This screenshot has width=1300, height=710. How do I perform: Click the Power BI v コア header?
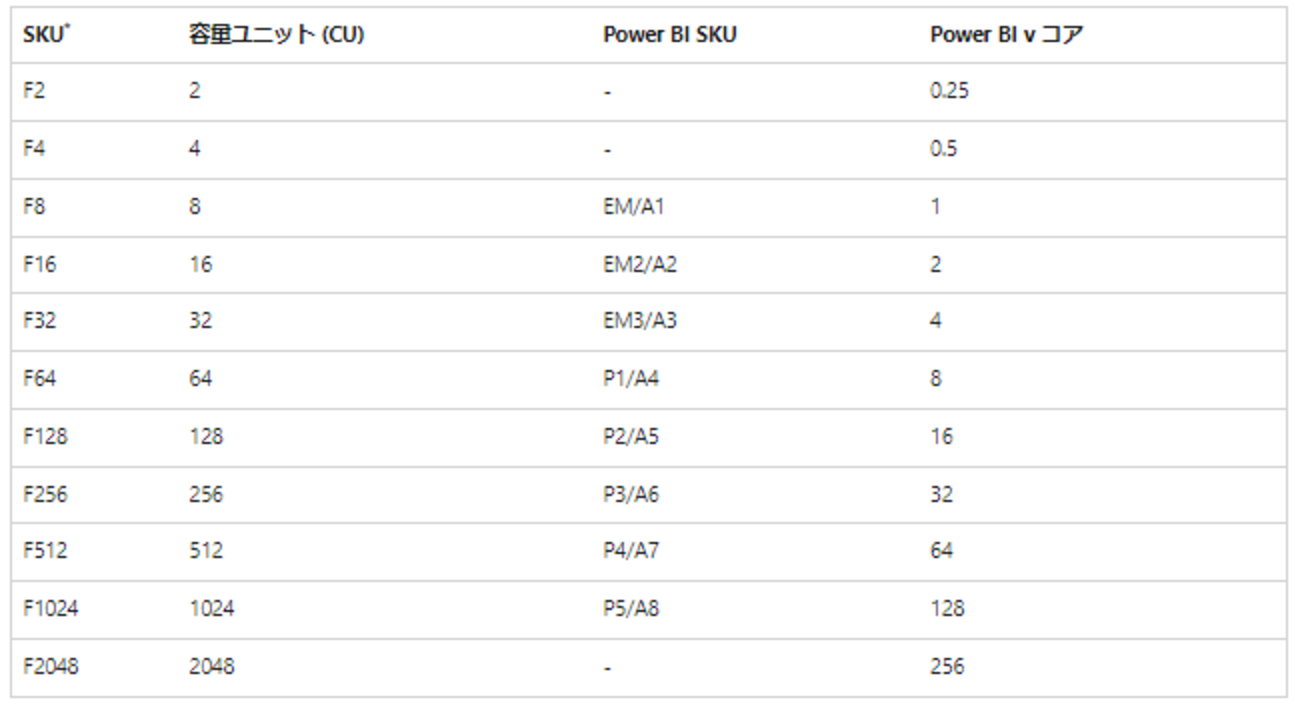pos(1006,33)
